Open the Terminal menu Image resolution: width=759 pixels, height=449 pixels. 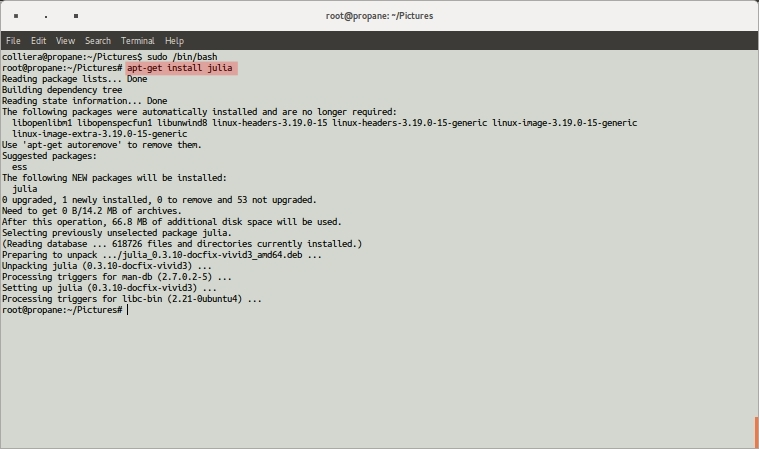click(x=137, y=41)
